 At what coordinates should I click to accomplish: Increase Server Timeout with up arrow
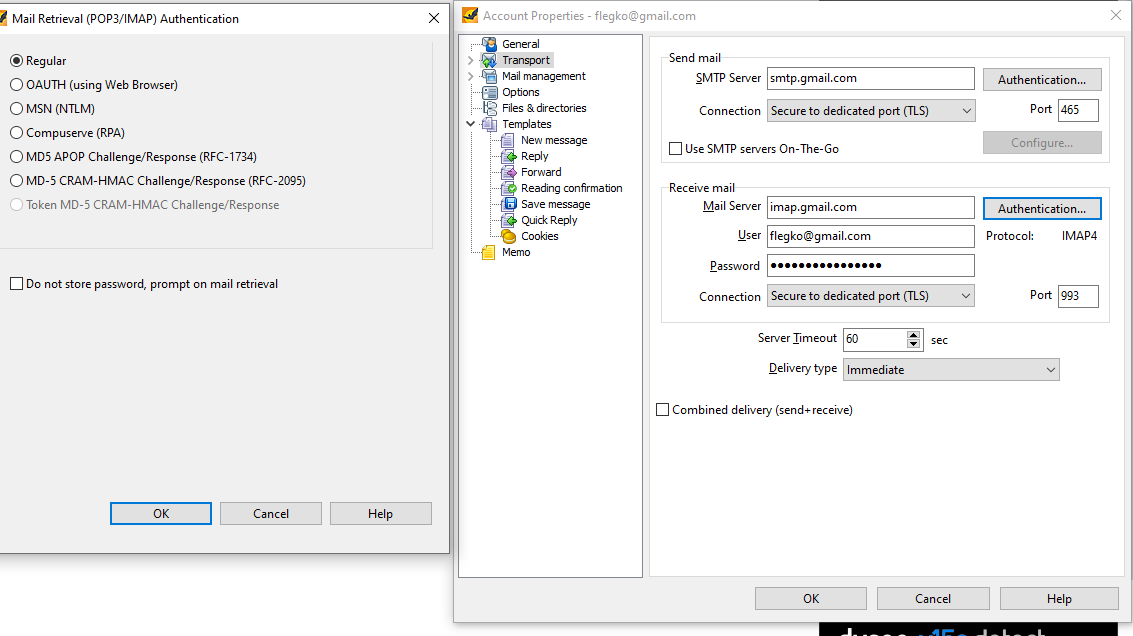tap(914, 335)
